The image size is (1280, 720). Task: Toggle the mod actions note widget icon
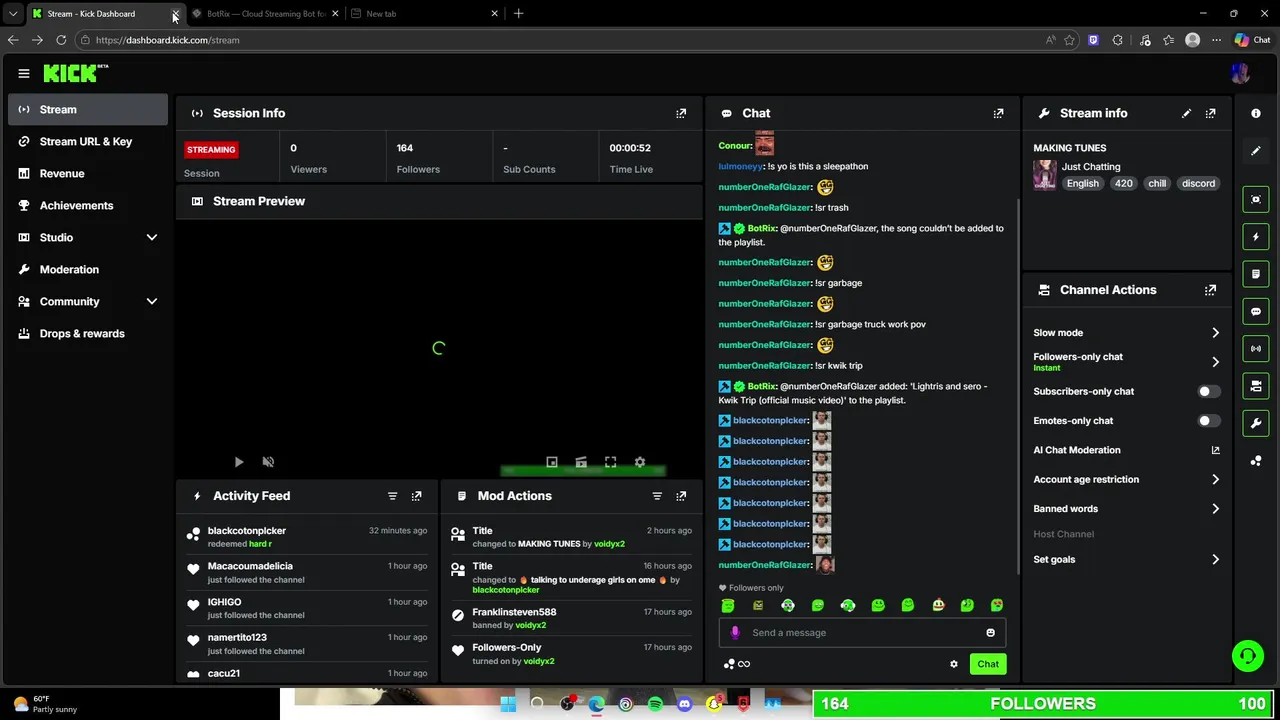coord(1256,274)
